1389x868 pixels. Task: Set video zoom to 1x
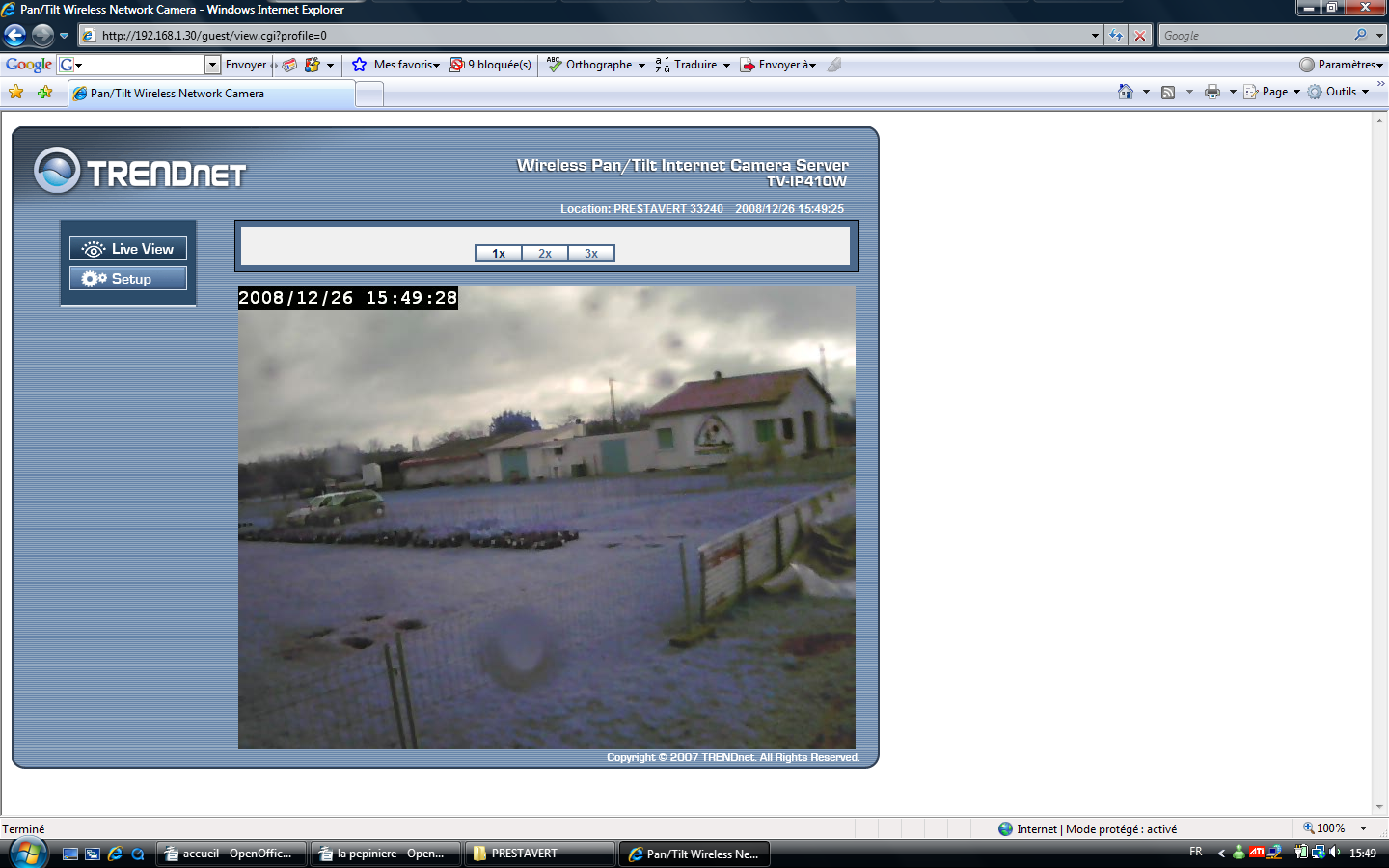pos(499,254)
